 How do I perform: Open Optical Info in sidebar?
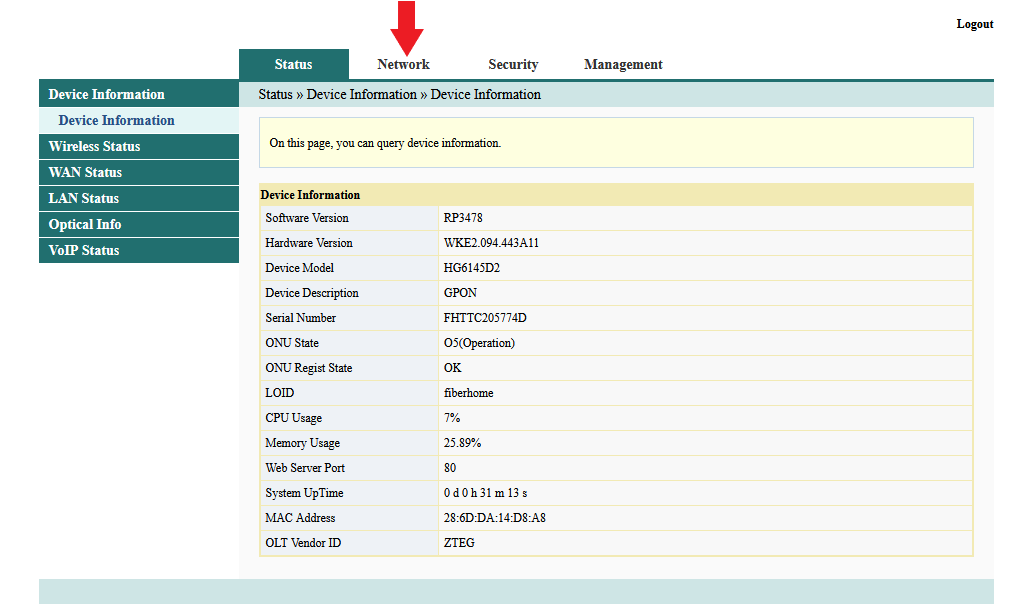point(139,225)
